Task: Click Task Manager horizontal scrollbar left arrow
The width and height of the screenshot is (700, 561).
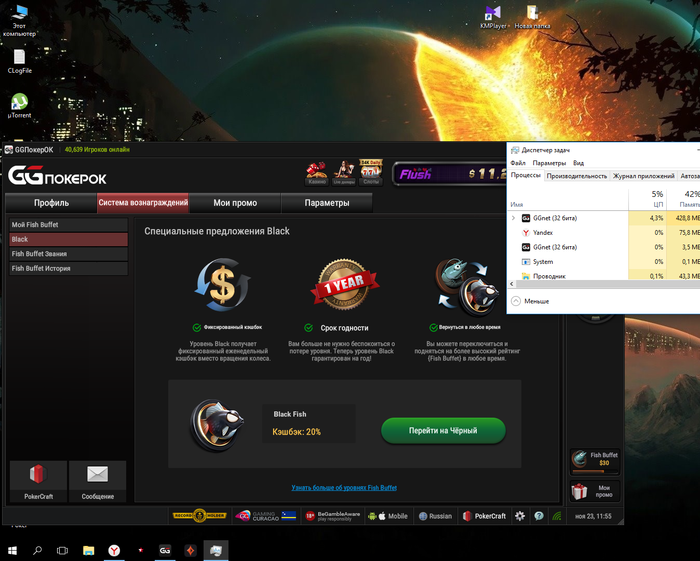Action: (x=512, y=284)
